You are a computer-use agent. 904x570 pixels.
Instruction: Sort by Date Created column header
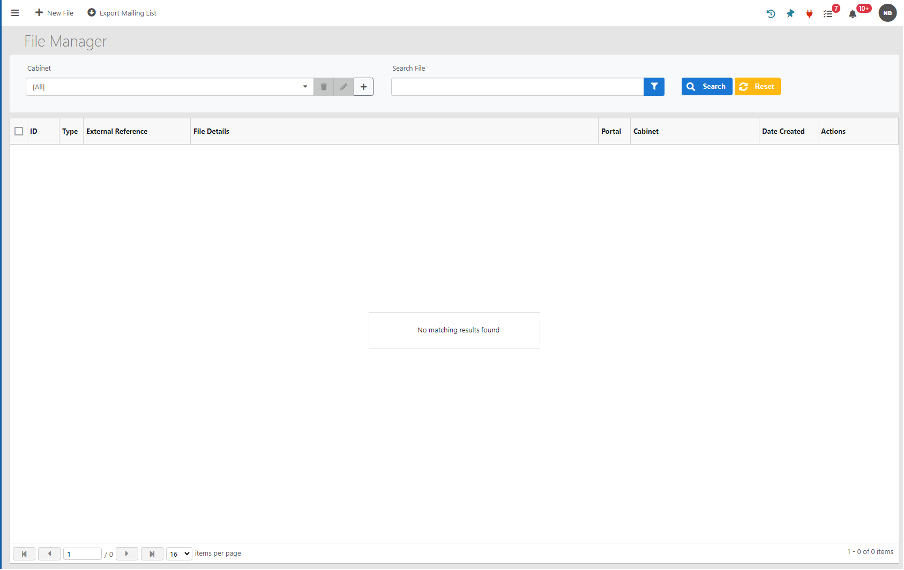(783, 131)
